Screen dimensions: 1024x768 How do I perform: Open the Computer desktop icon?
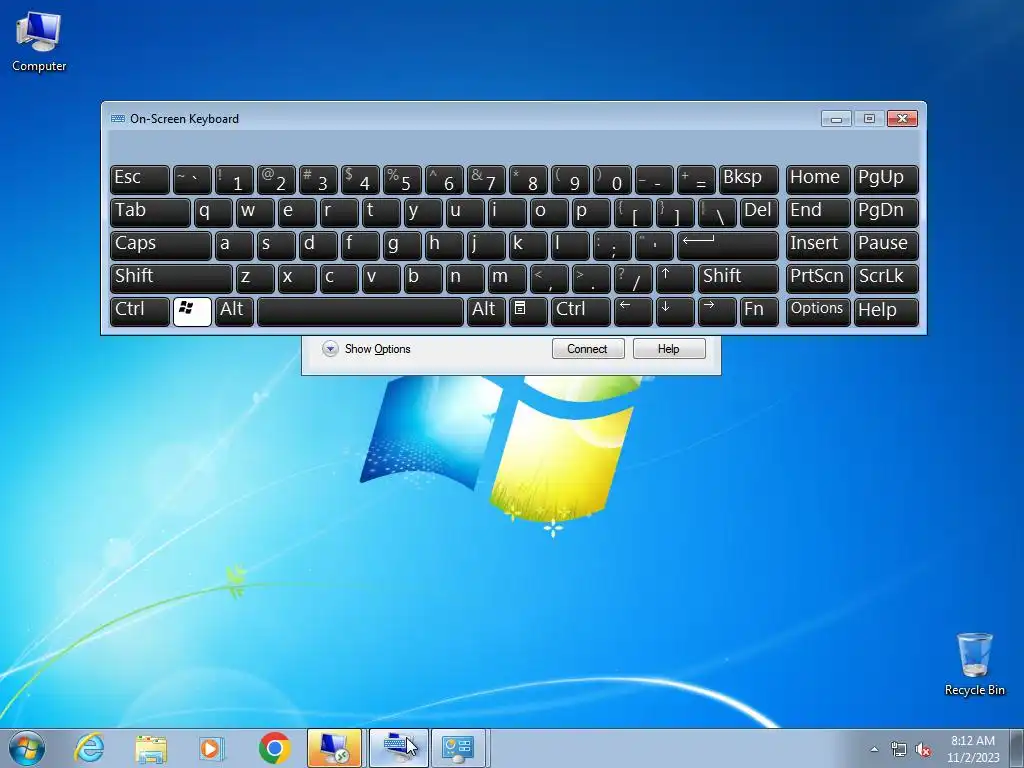(x=39, y=41)
